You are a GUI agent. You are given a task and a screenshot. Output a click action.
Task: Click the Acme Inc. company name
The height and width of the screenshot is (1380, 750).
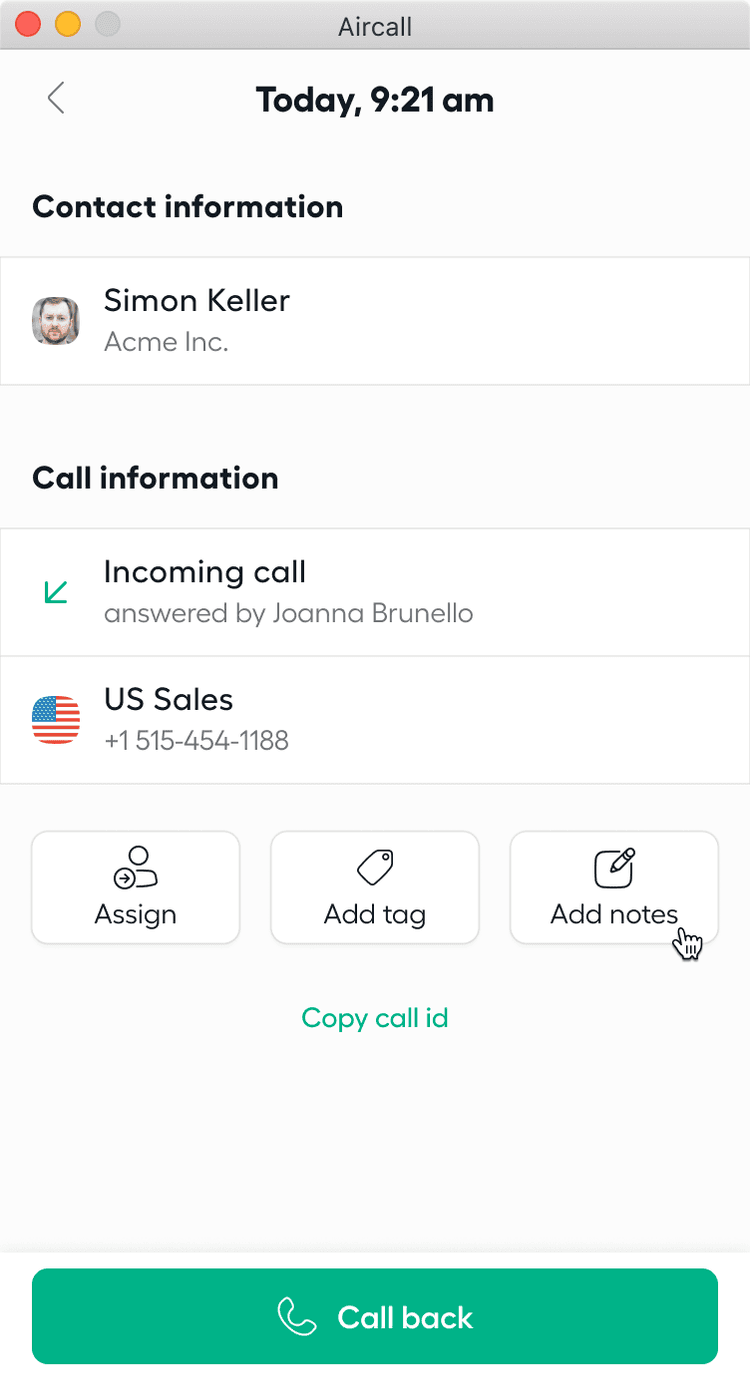pyautogui.click(x=166, y=342)
